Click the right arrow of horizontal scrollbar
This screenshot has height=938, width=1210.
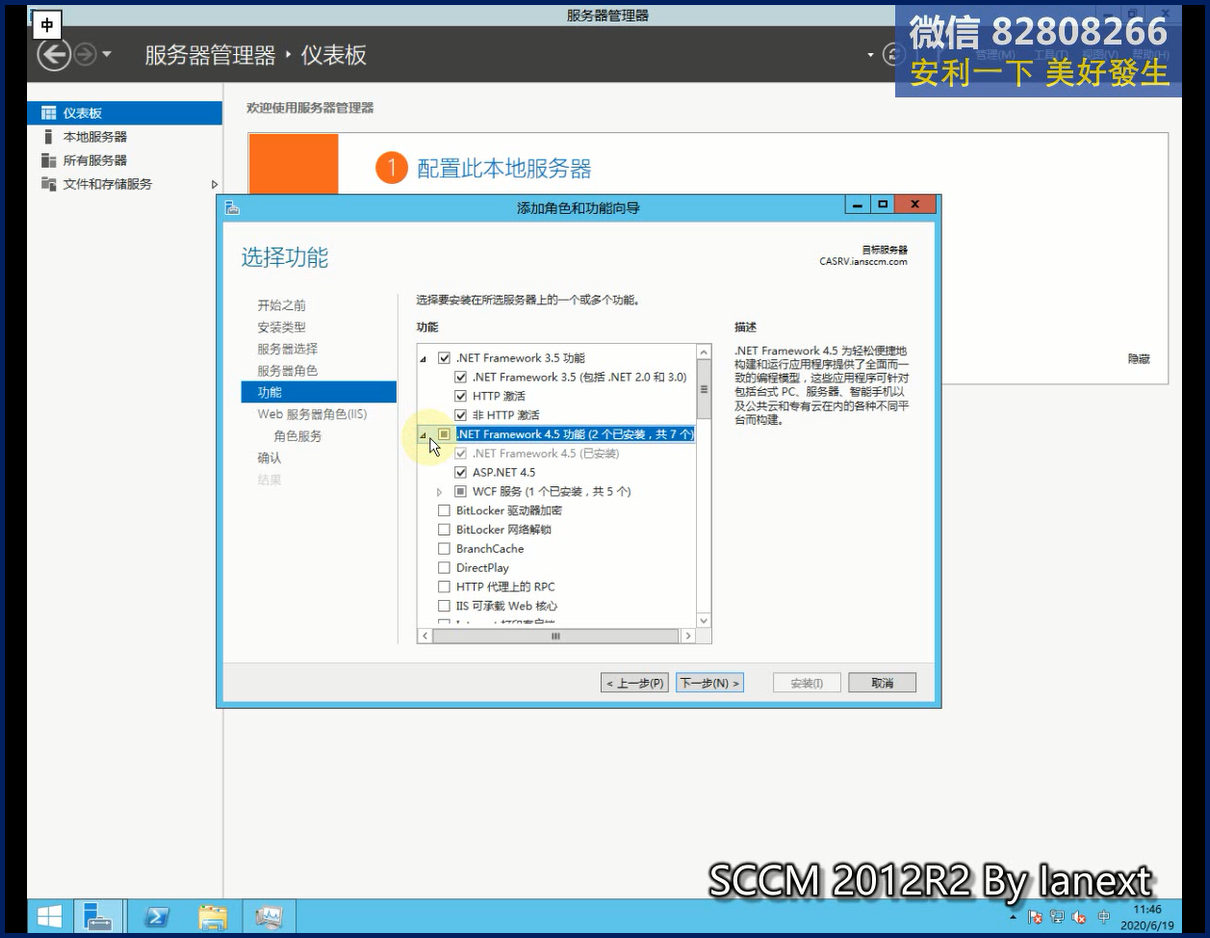(x=688, y=636)
